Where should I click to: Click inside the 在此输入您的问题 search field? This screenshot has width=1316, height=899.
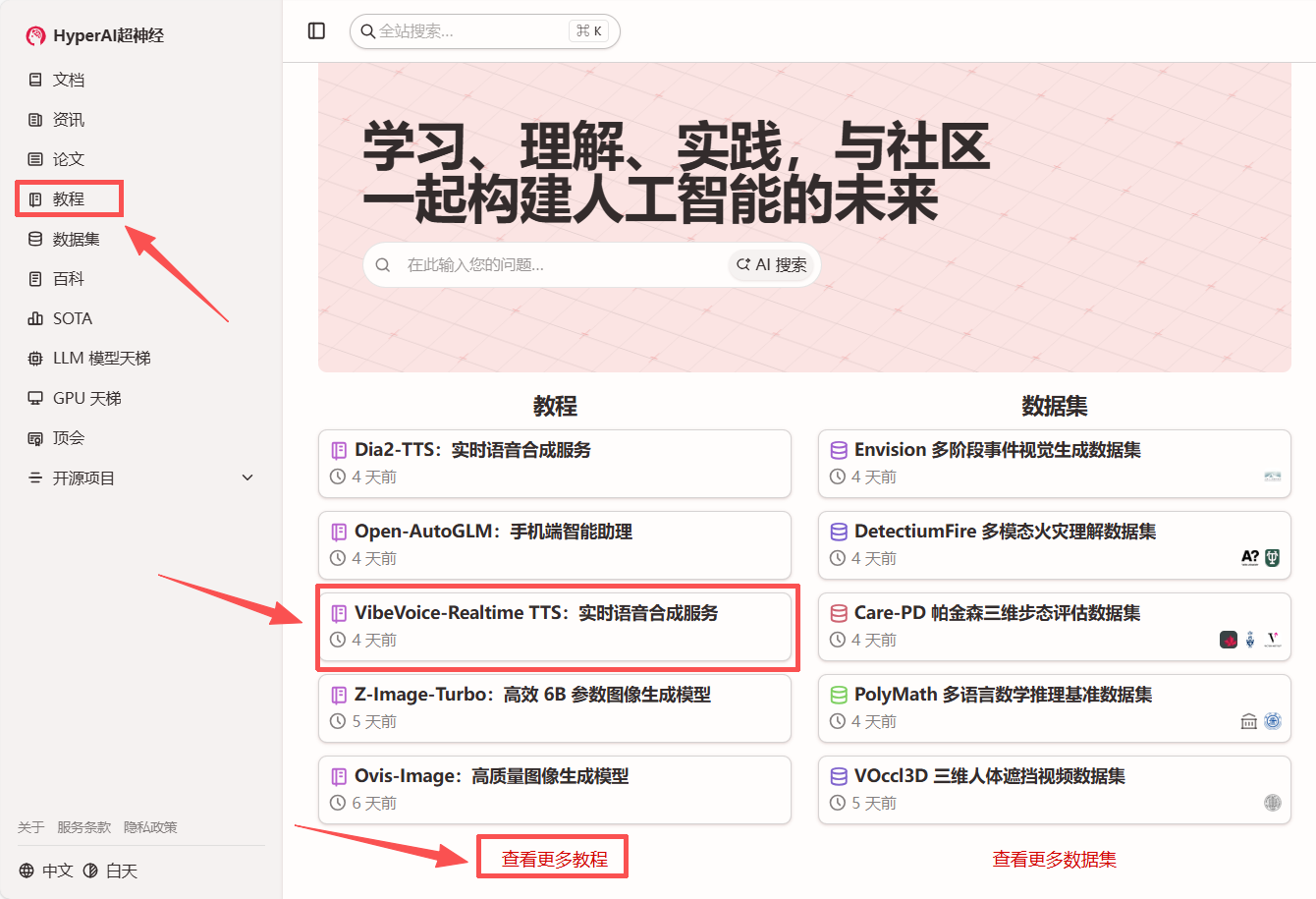pyautogui.click(x=540, y=264)
